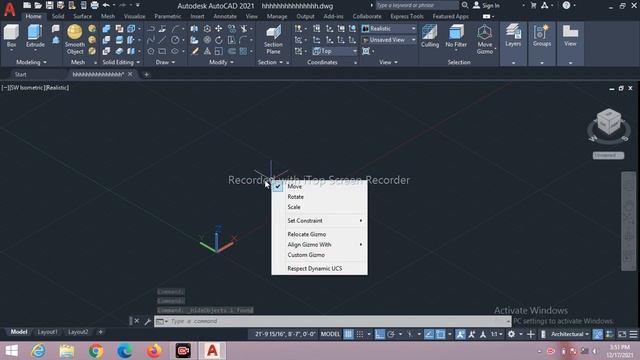
Task: Open the AutoCAD application menu logo
Action: (9, 9)
